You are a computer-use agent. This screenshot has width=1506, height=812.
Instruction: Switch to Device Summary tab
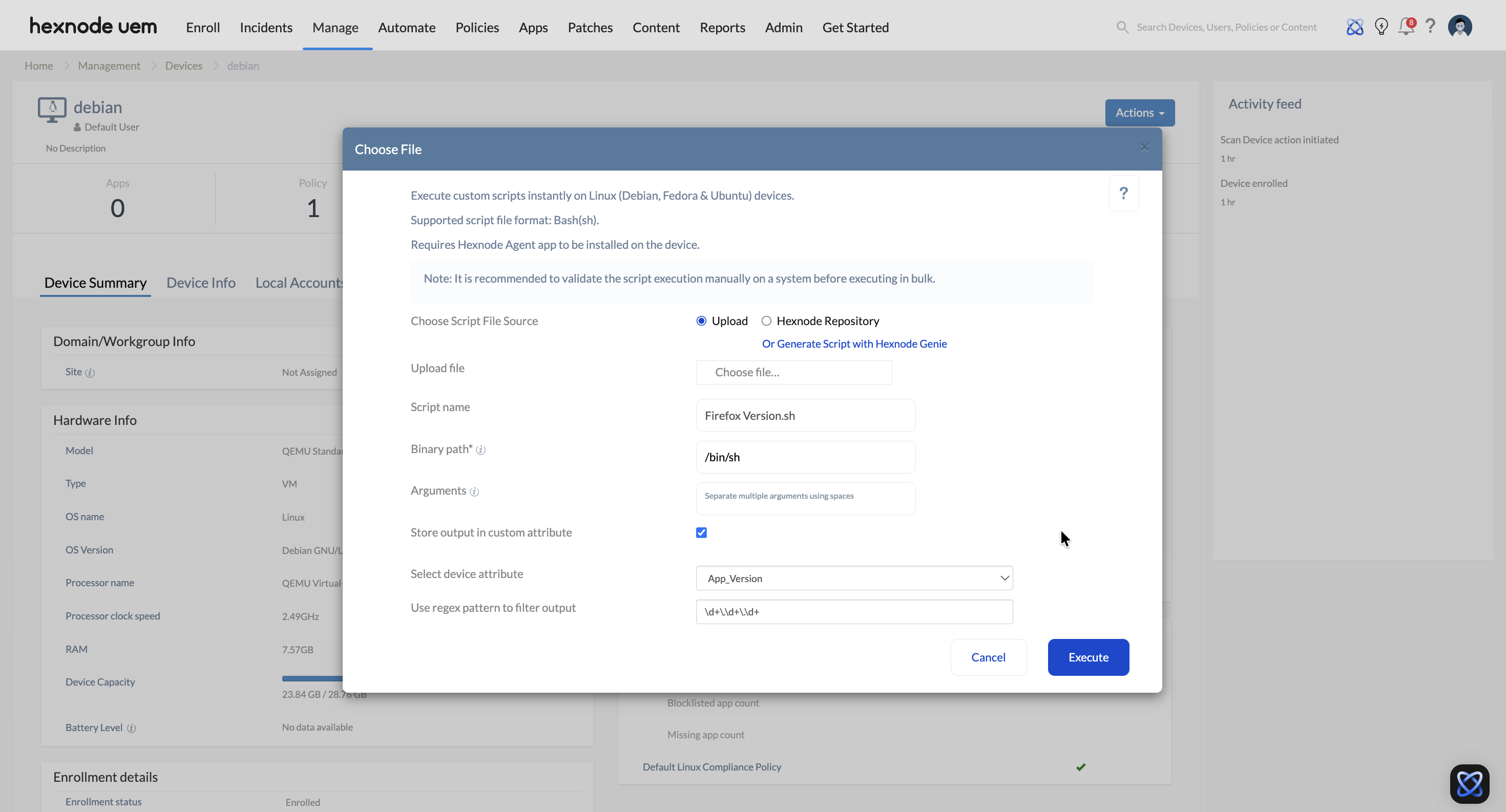point(95,283)
